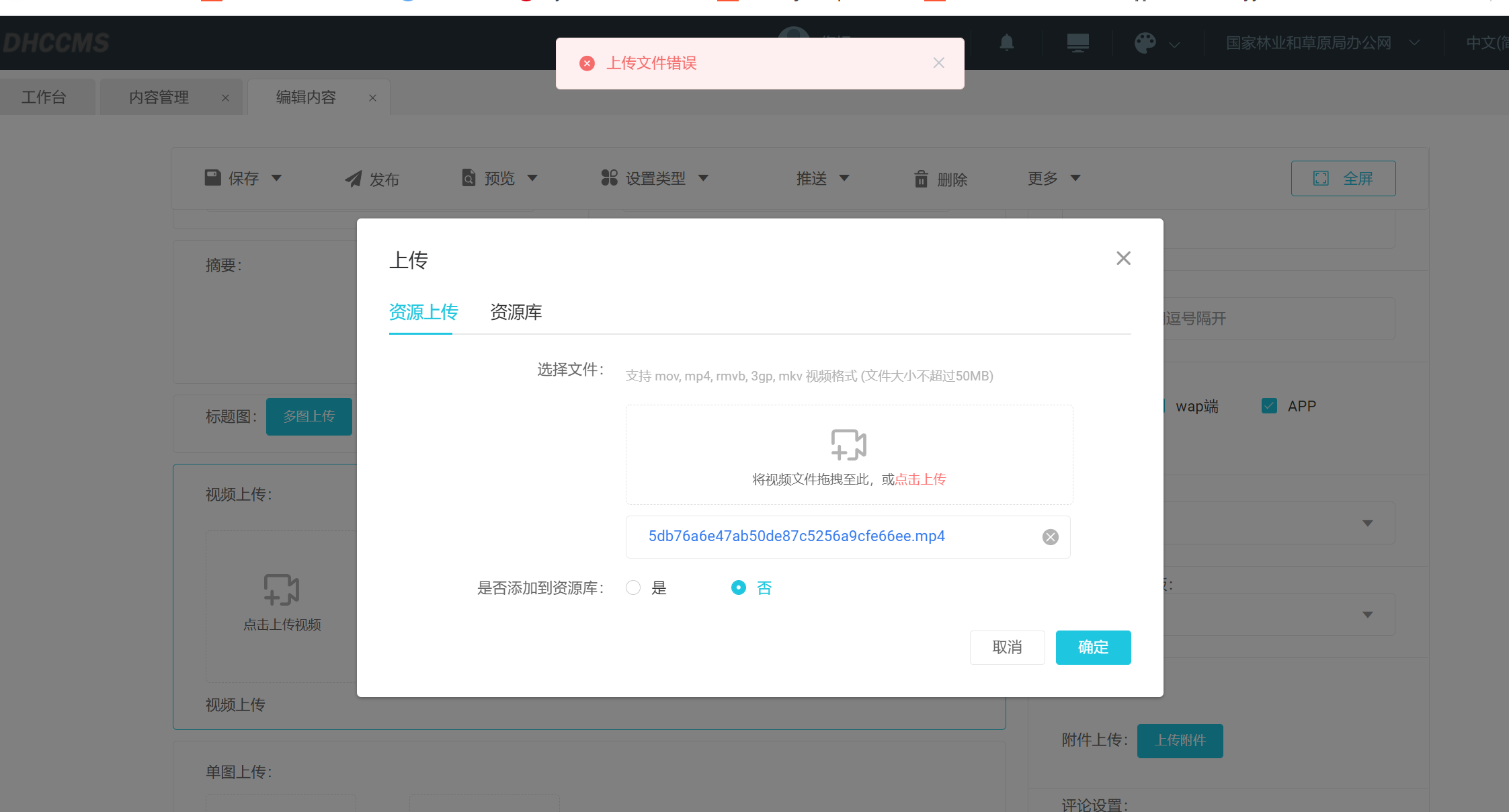The image size is (1509, 812).
Task: Close the 上传 dialog
Action: coord(1123,258)
